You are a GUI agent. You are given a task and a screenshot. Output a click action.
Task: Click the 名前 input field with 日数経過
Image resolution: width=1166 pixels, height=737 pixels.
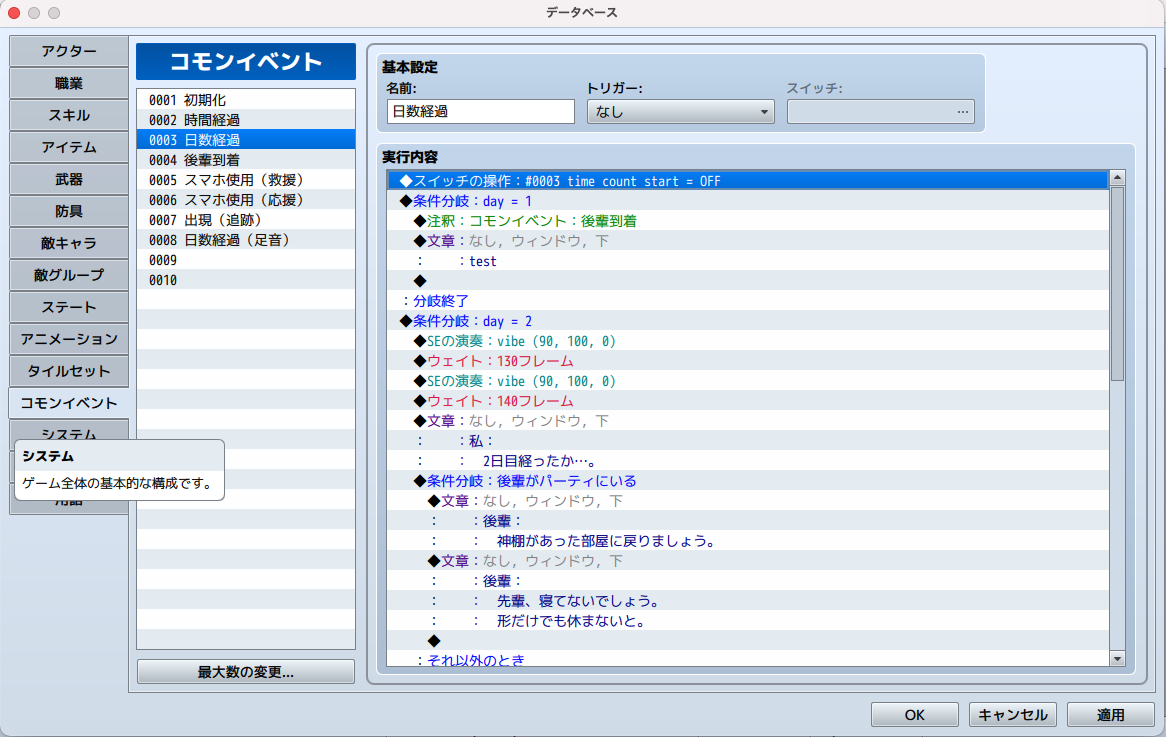click(481, 112)
